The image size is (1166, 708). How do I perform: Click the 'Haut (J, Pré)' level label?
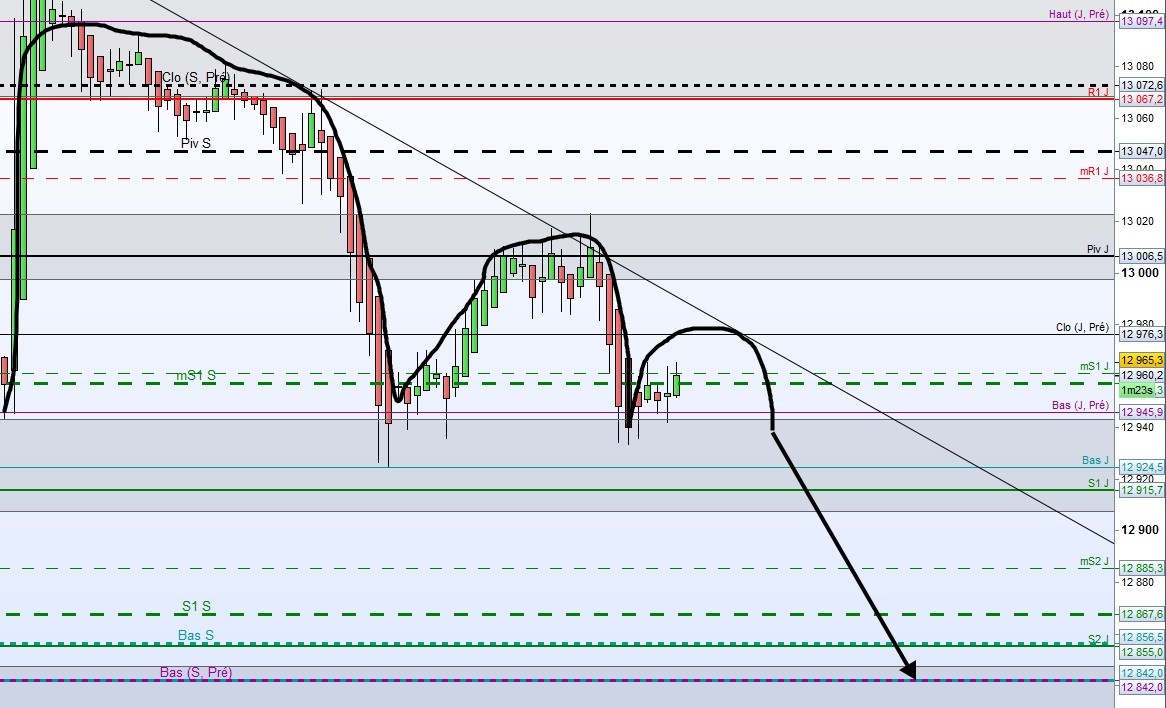1078,14
